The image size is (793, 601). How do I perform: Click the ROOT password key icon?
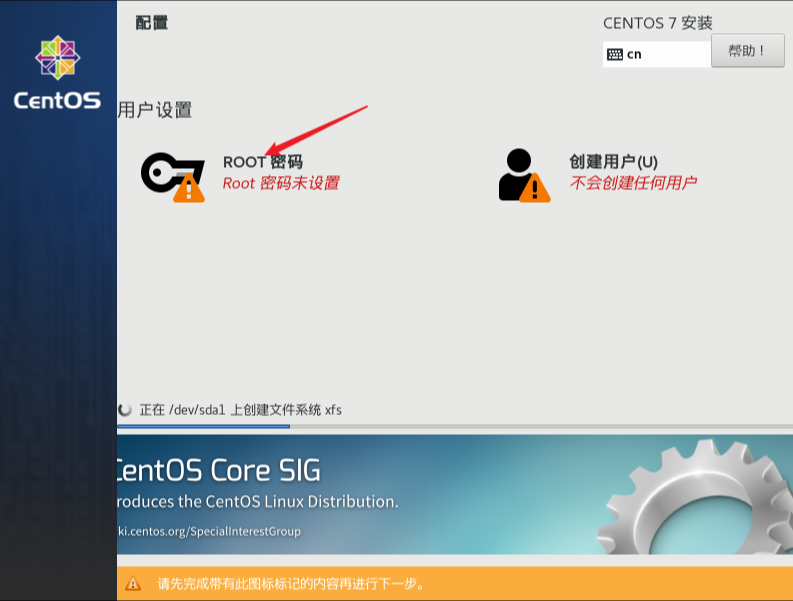point(172,177)
